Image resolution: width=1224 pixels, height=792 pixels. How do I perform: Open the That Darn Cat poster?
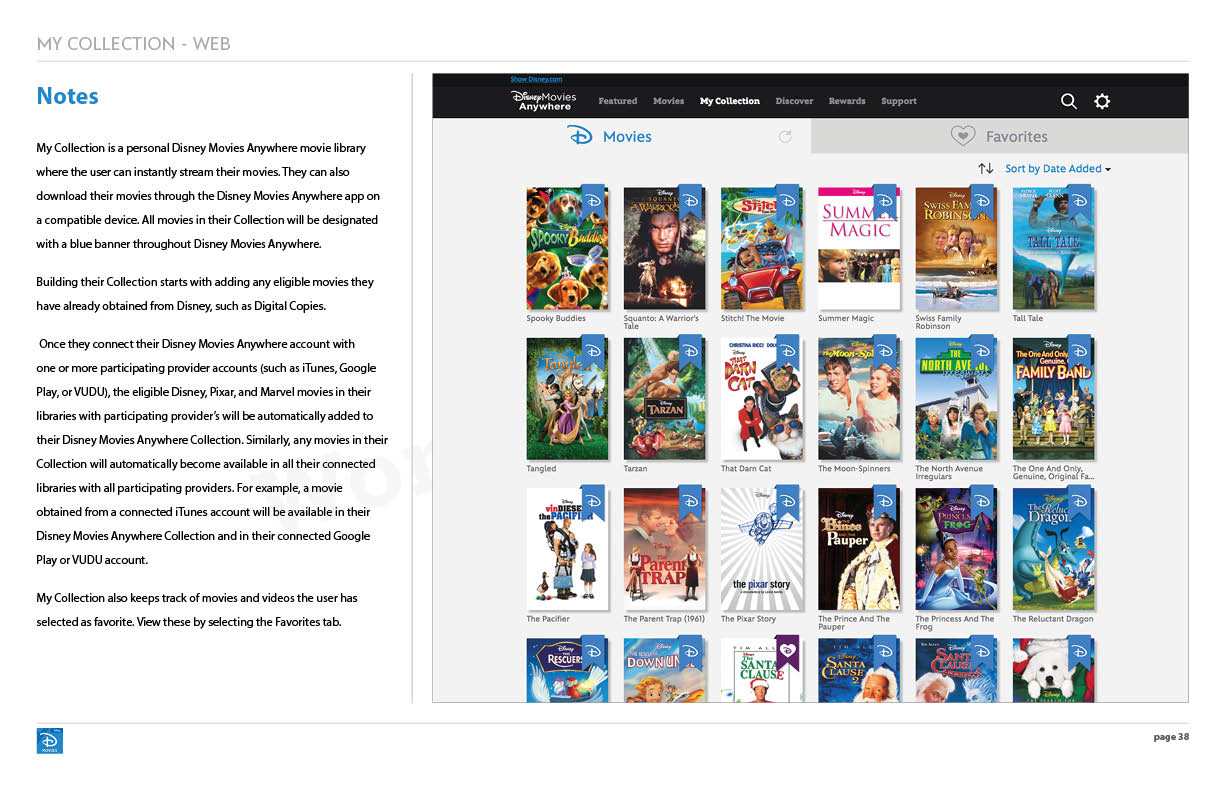click(x=761, y=399)
